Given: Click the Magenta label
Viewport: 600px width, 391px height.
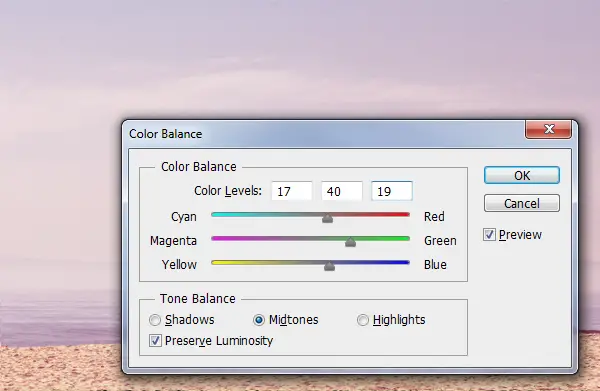Looking at the screenshot, I should pyautogui.click(x=173, y=241).
